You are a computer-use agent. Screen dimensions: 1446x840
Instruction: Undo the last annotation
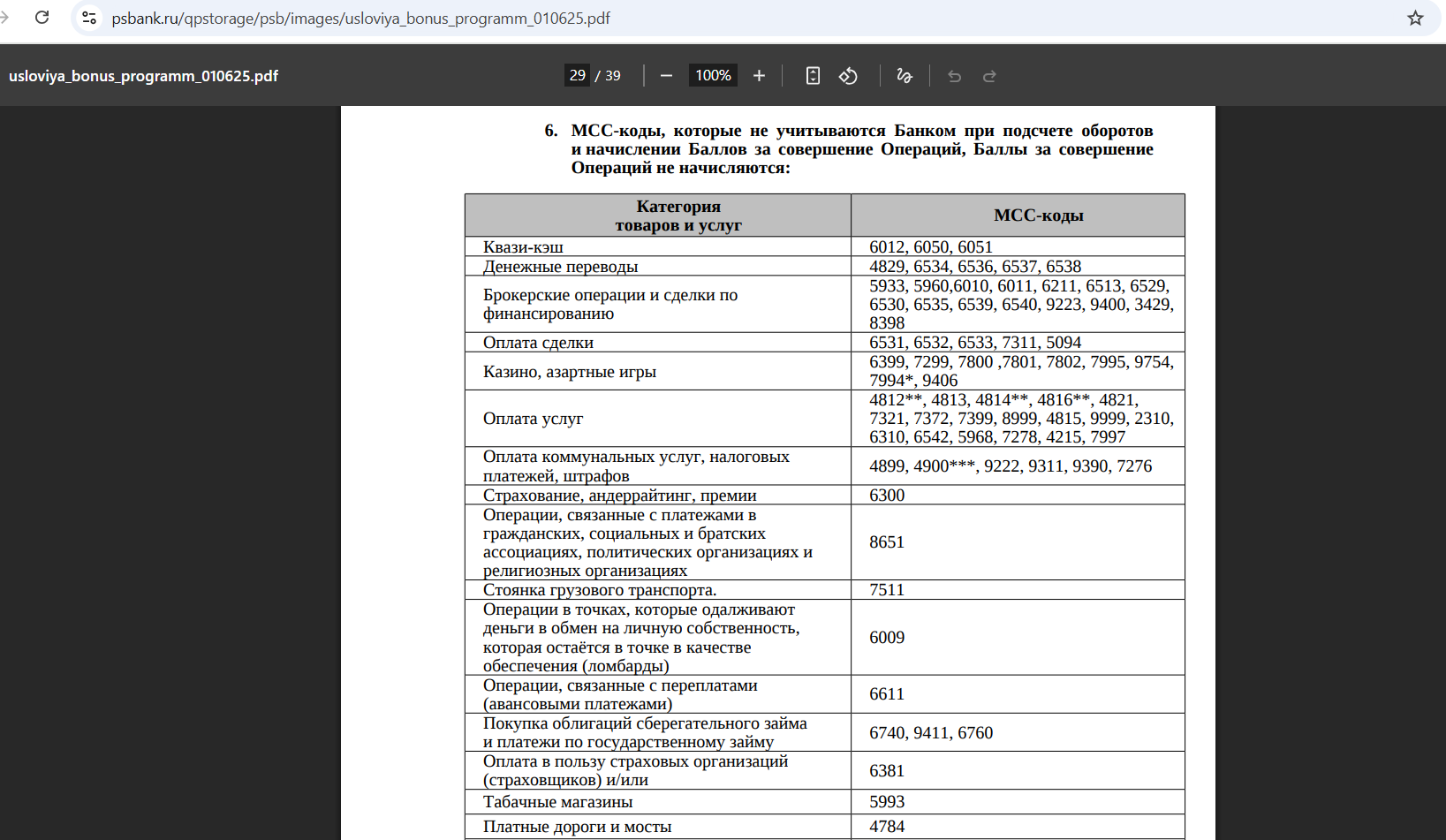954,76
